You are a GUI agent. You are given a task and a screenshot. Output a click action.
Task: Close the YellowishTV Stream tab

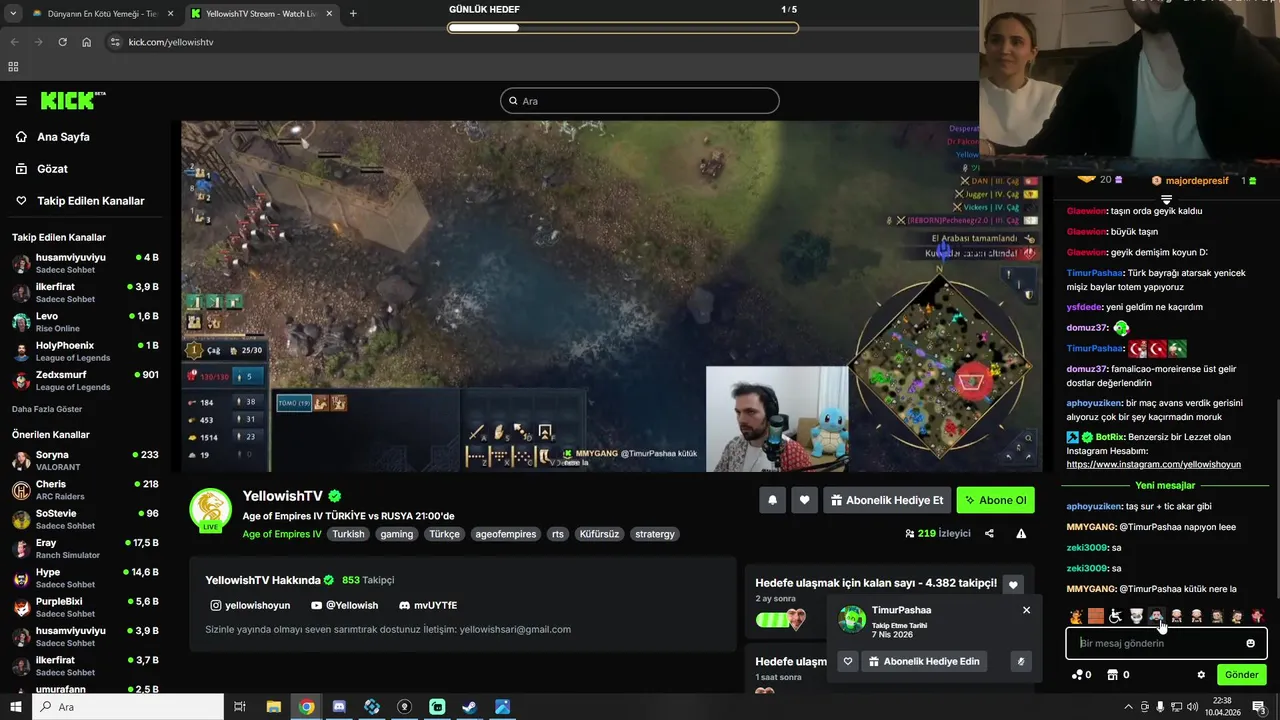(329, 14)
